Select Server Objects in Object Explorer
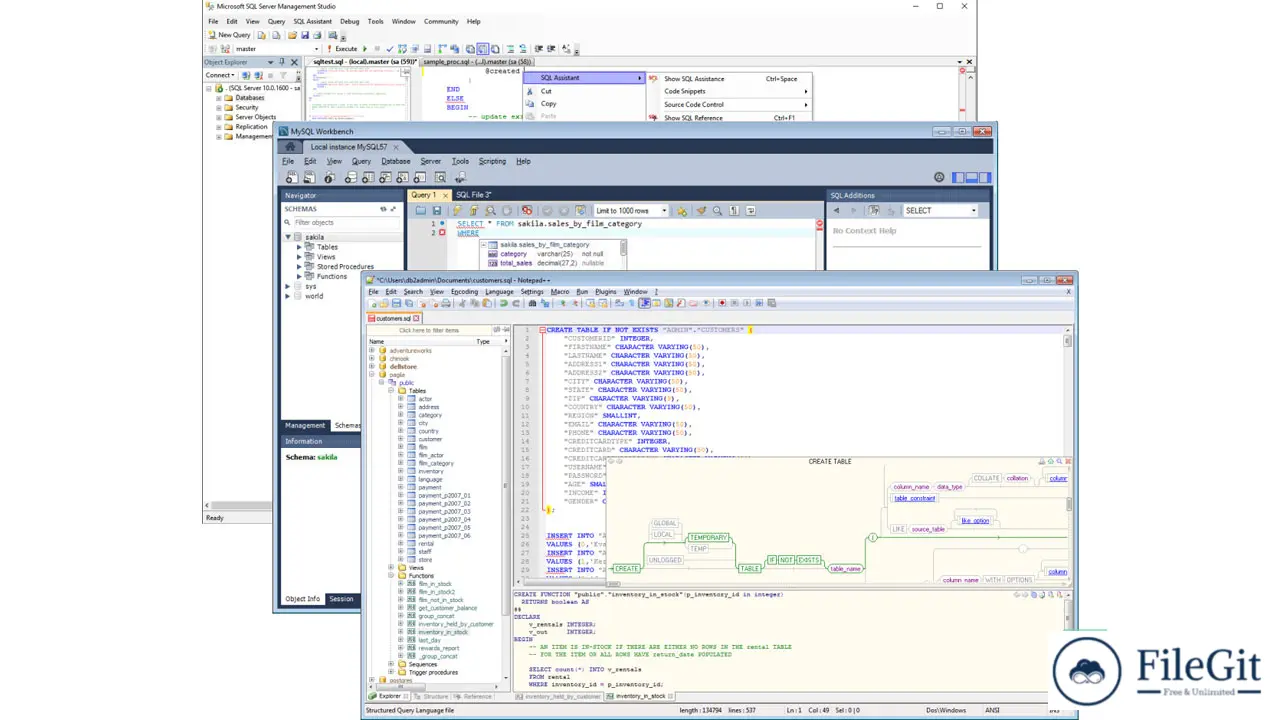Image resolution: width=1280 pixels, height=720 pixels. pyautogui.click(x=255, y=117)
